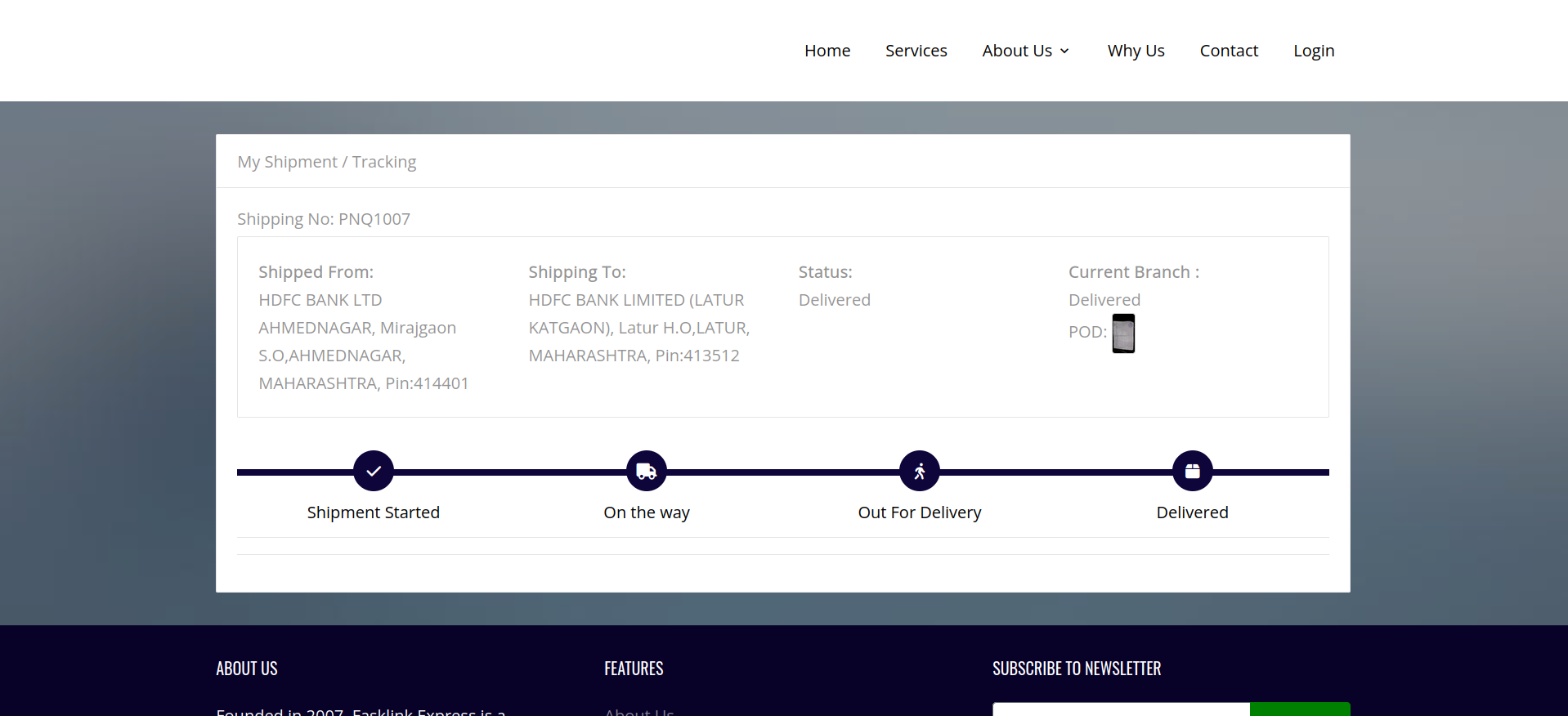Screen dimensions: 1568x716
Task: Click the Out For Delivery label
Action: click(x=920, y=512)
